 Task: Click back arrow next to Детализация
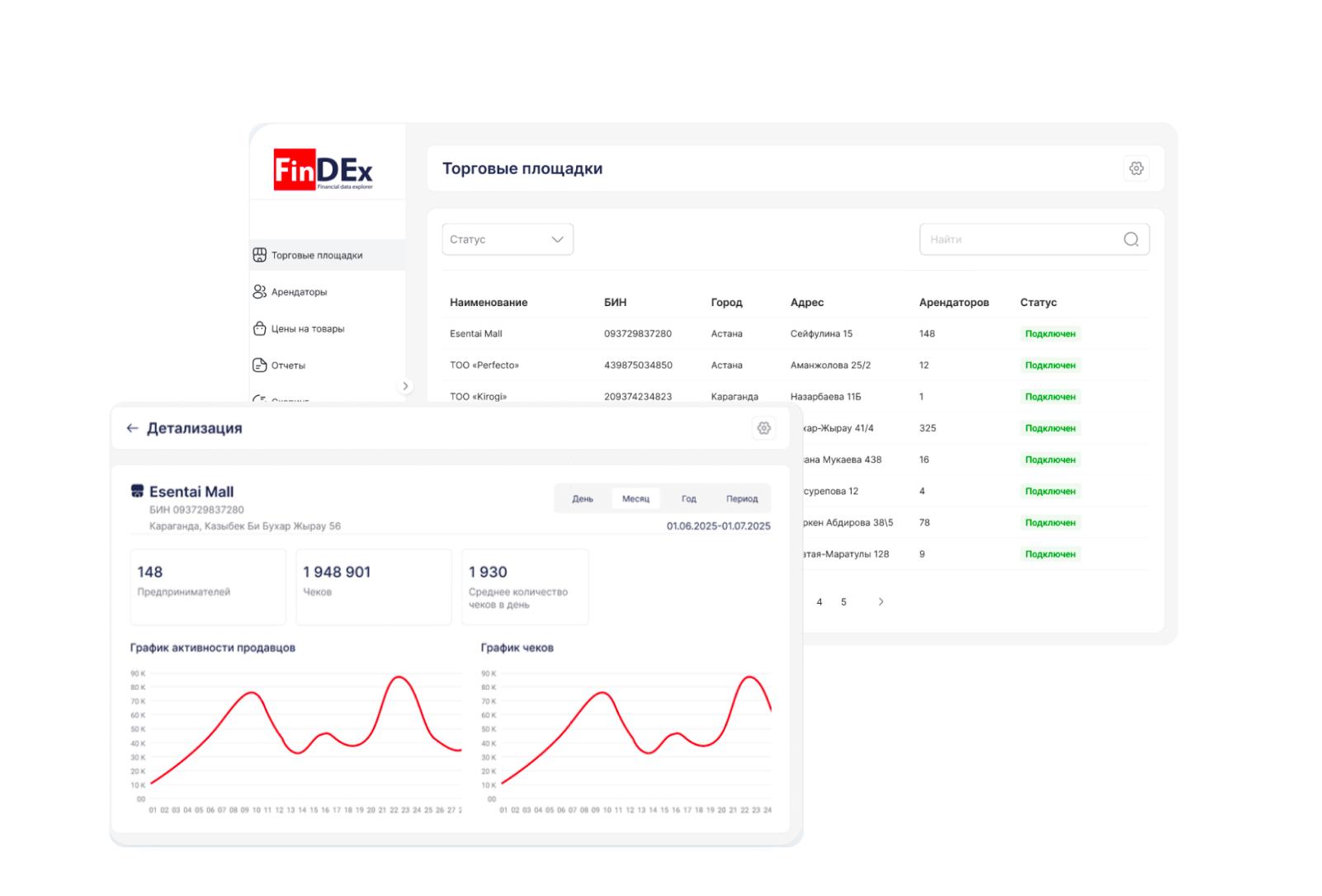click(x=132, y=428)
